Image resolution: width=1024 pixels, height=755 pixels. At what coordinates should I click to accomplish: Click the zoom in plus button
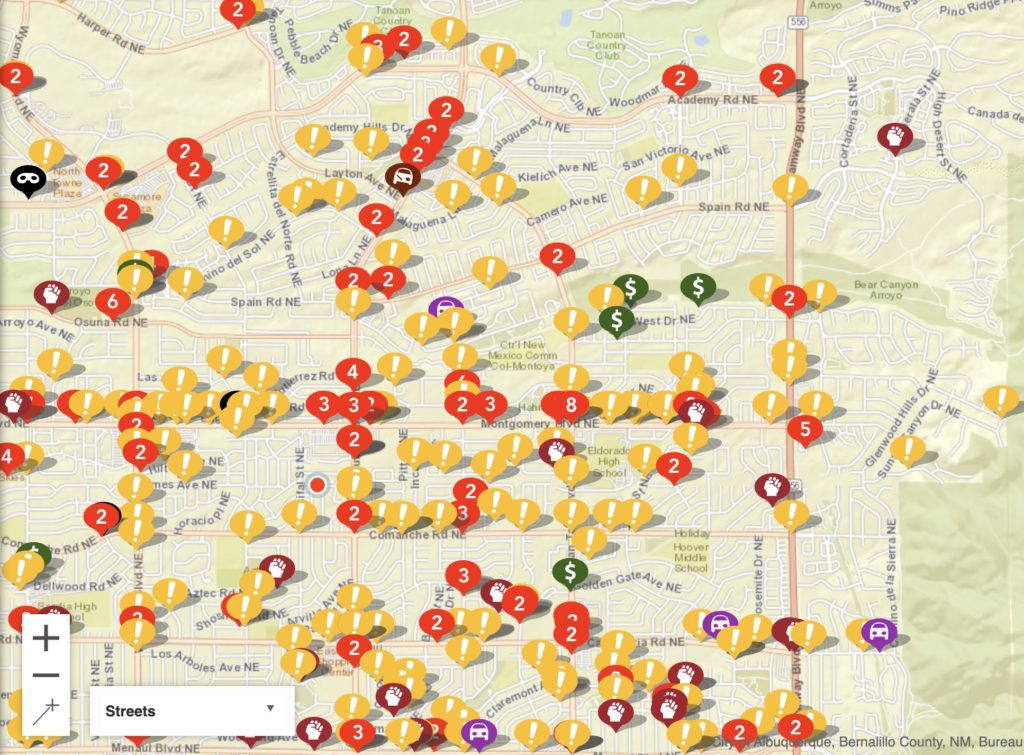click(46, 637)
